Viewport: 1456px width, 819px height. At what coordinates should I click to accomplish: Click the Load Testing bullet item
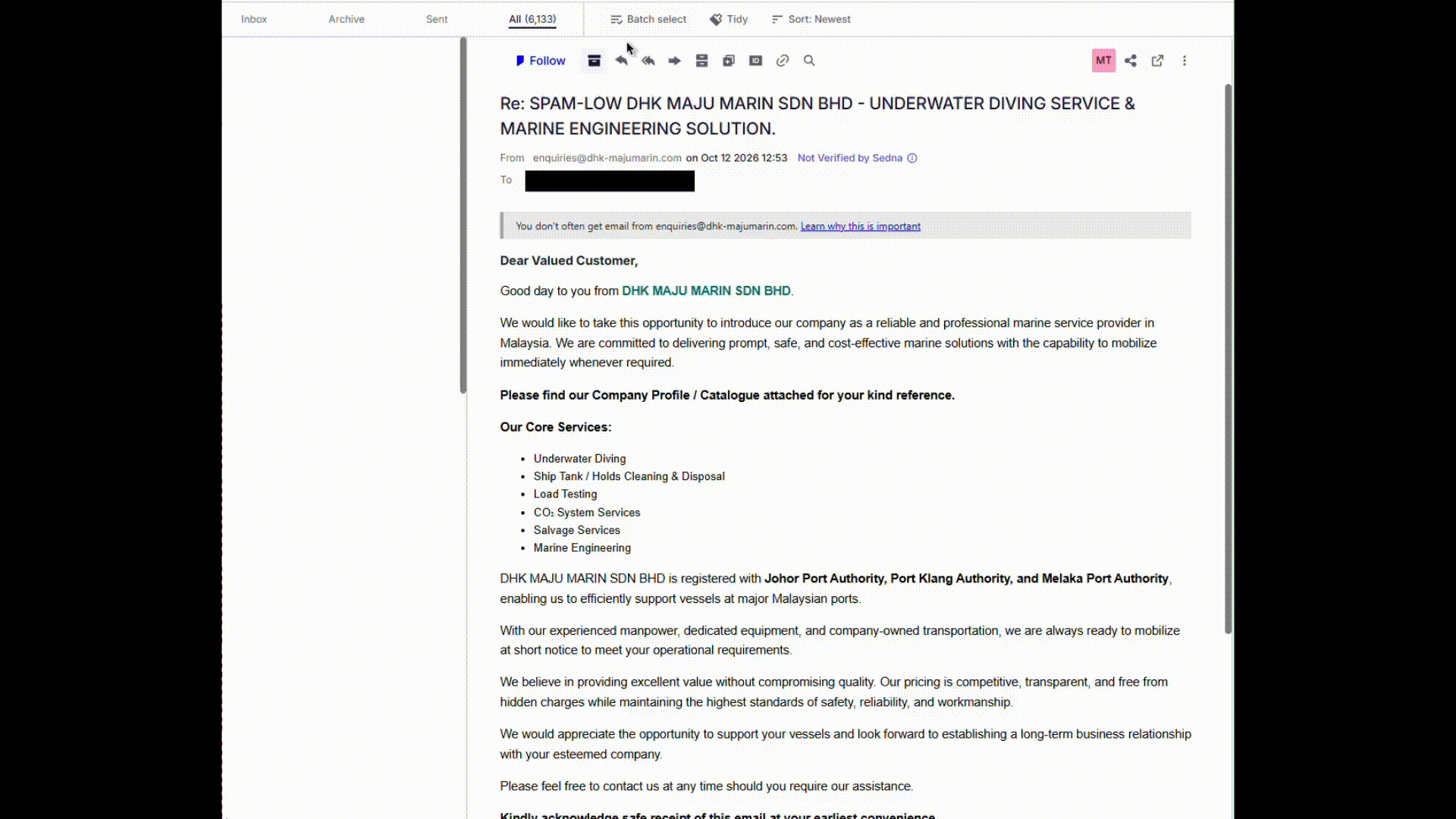[565, 494]
